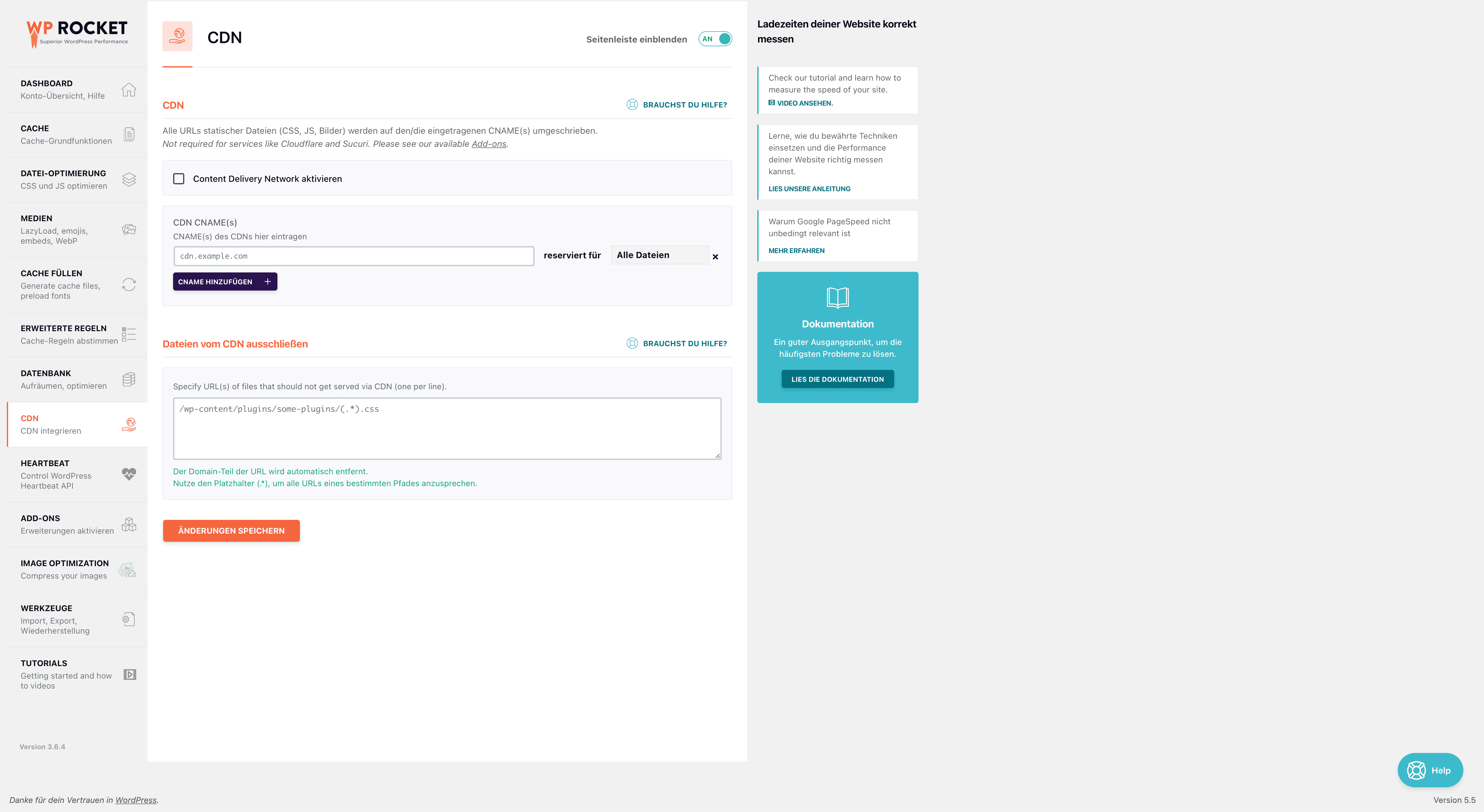
Task: Open the floating Help button
Action: click(x=1430, y=770)
